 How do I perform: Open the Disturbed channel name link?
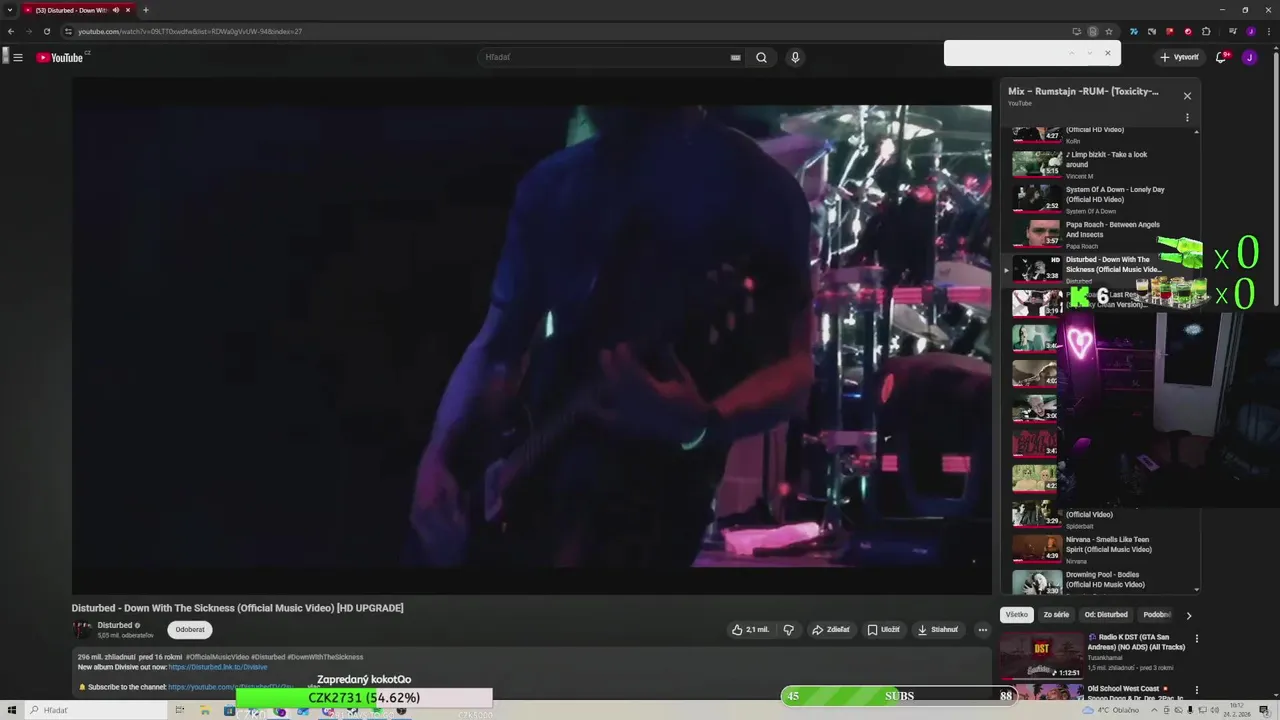(x=115, y=625)
